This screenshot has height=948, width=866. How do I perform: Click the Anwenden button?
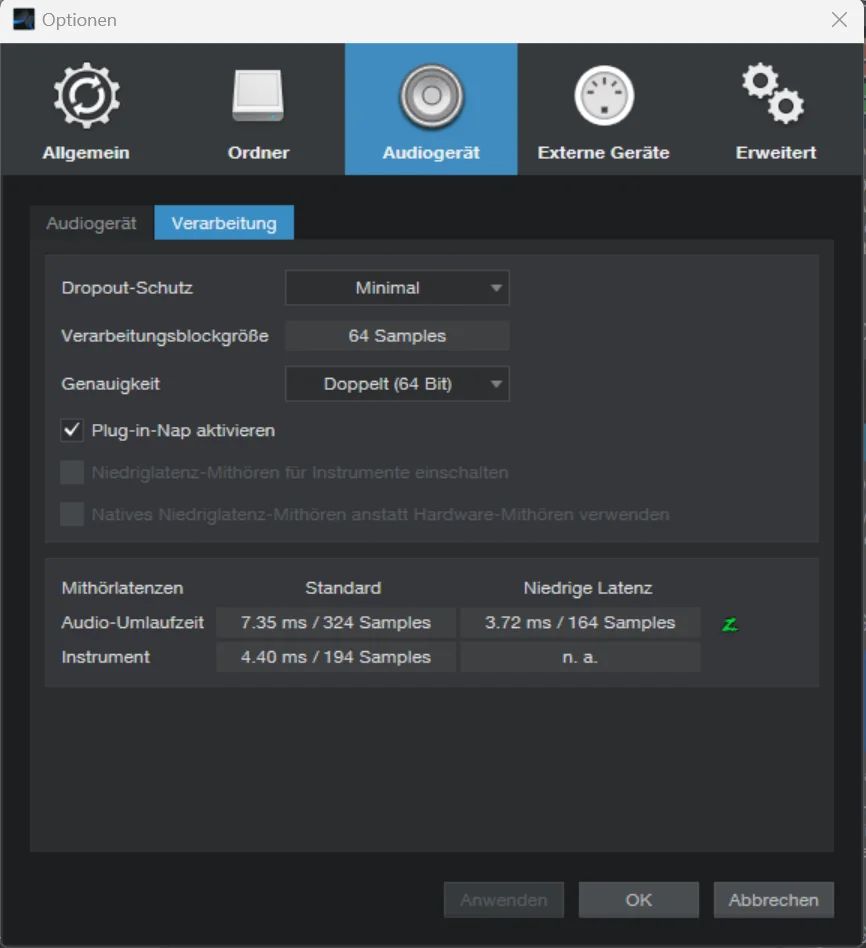click(x=504, y=900)
